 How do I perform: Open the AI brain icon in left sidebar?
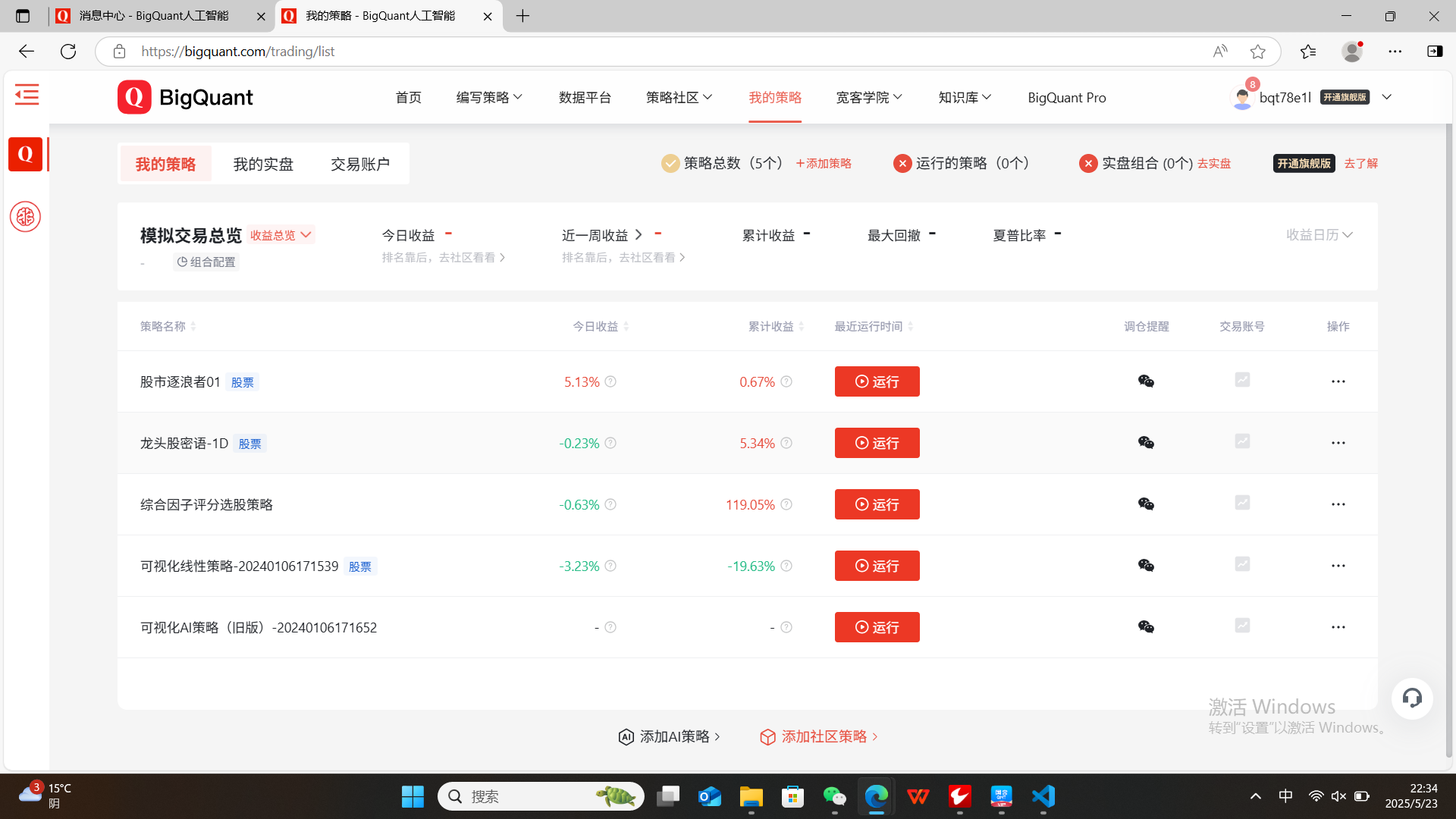(x=25, y=217)
